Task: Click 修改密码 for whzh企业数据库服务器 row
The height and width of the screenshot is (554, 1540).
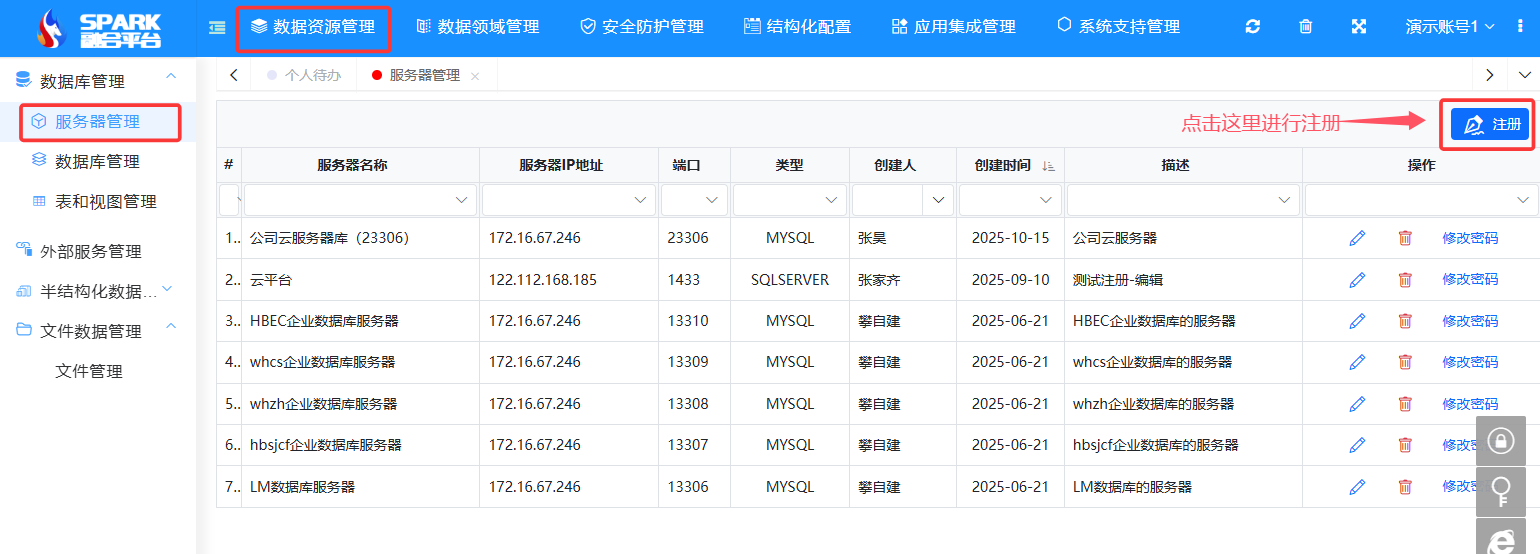Action: [x=1470, y=404]
